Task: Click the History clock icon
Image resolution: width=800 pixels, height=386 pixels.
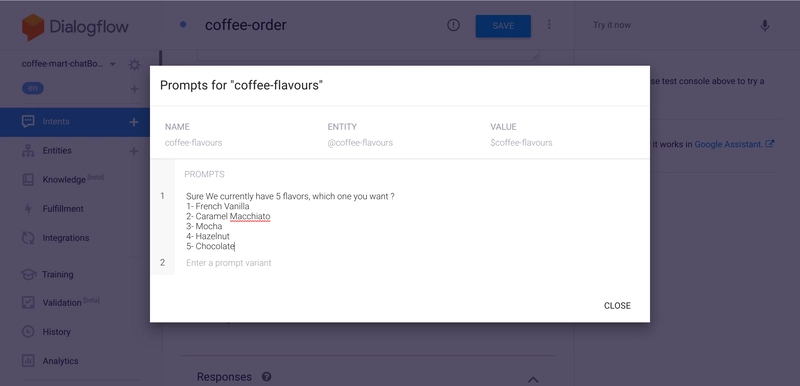Action: point(28,331)
